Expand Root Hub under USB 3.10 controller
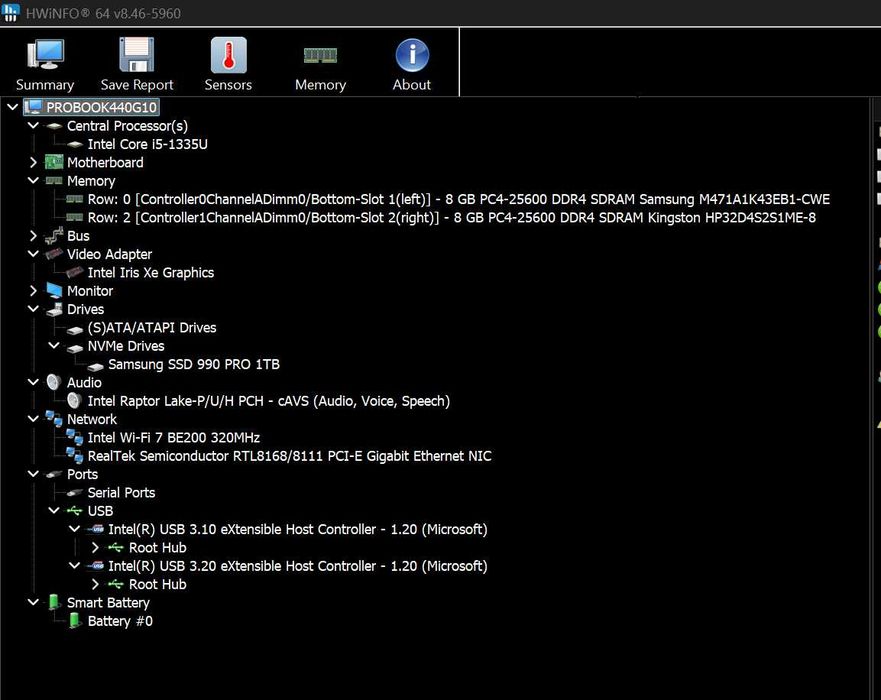Screen dimensions: 881x700 (95, 547)
